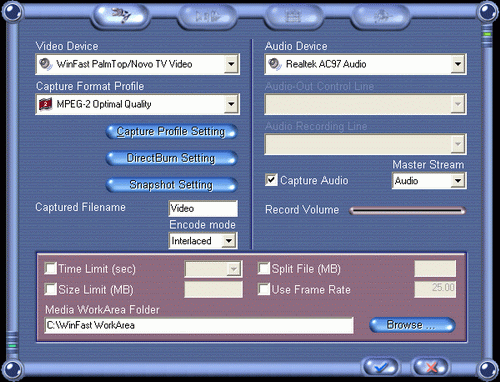
Task: Select the capture settings tab icon
Action: [x=121, y=15]
